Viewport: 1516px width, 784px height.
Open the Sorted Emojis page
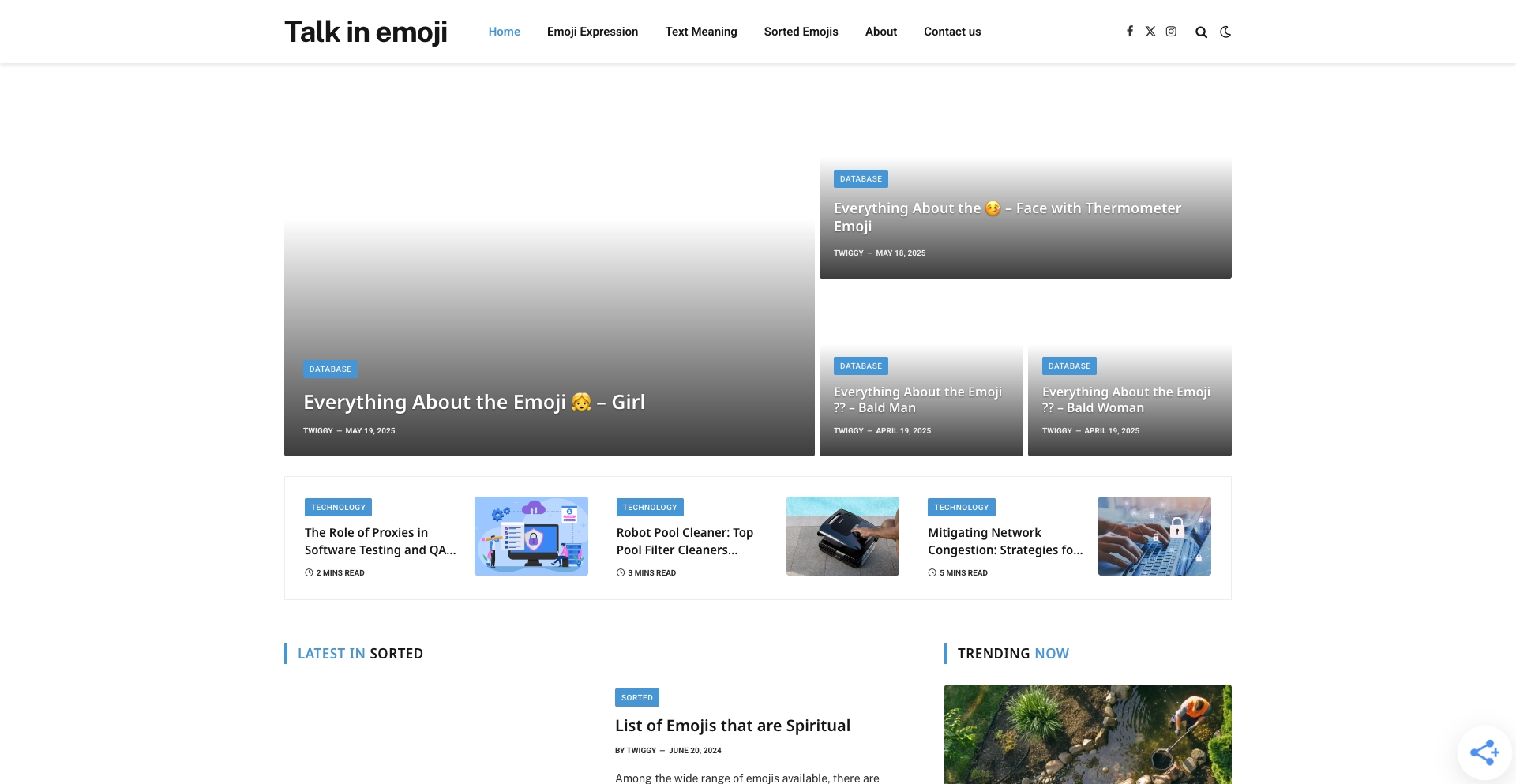click(x=801, y=32)
